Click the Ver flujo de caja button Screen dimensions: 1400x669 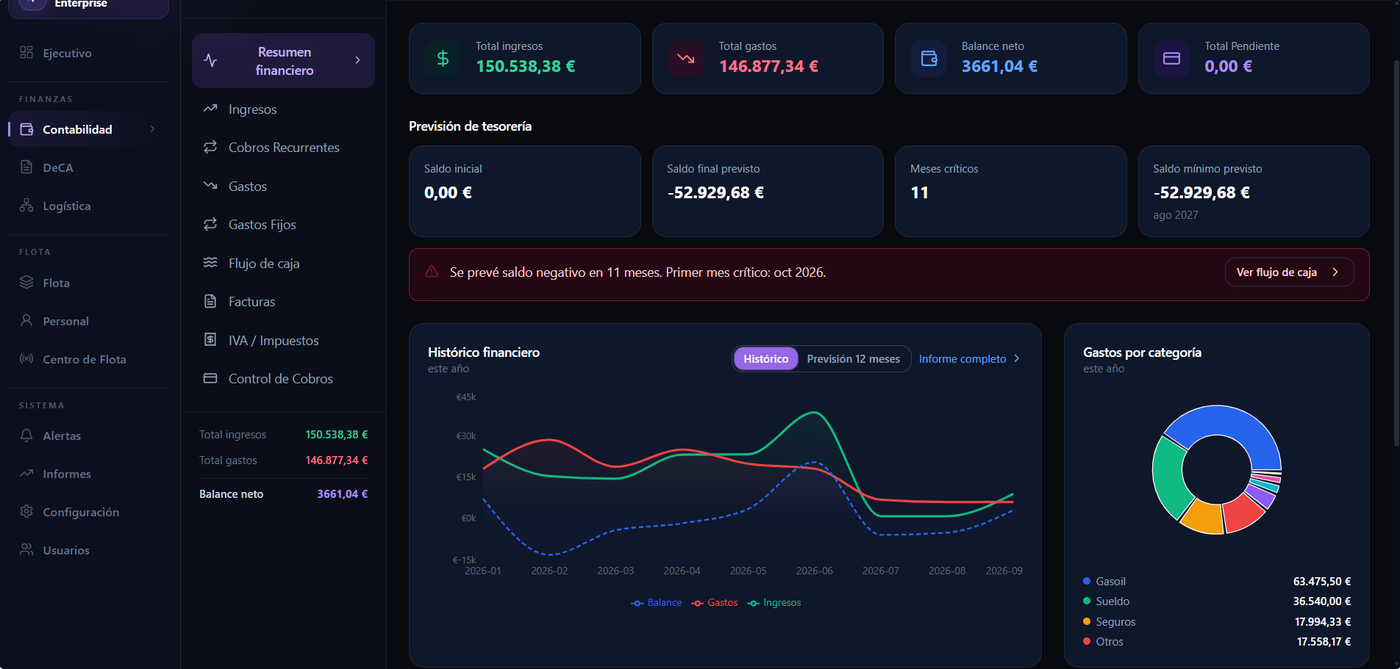tap(1289, 272)
